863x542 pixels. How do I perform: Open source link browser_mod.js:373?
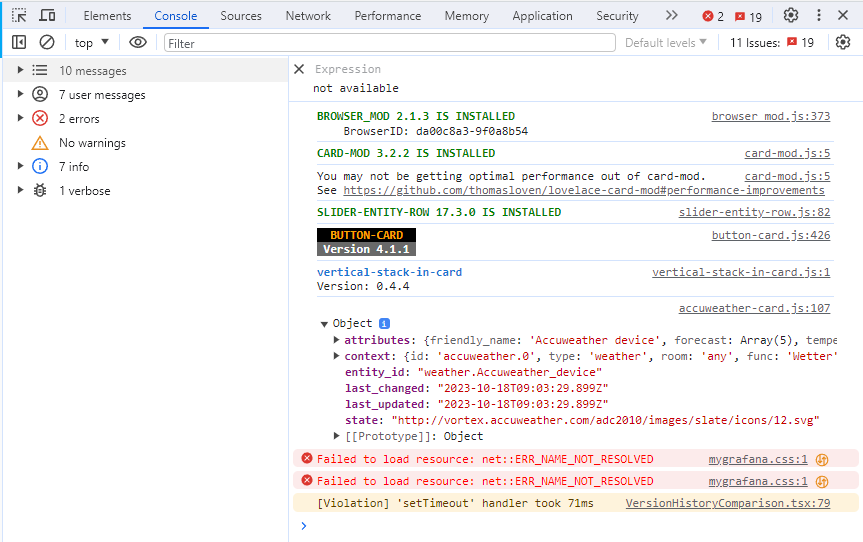[x=771, y=116]
